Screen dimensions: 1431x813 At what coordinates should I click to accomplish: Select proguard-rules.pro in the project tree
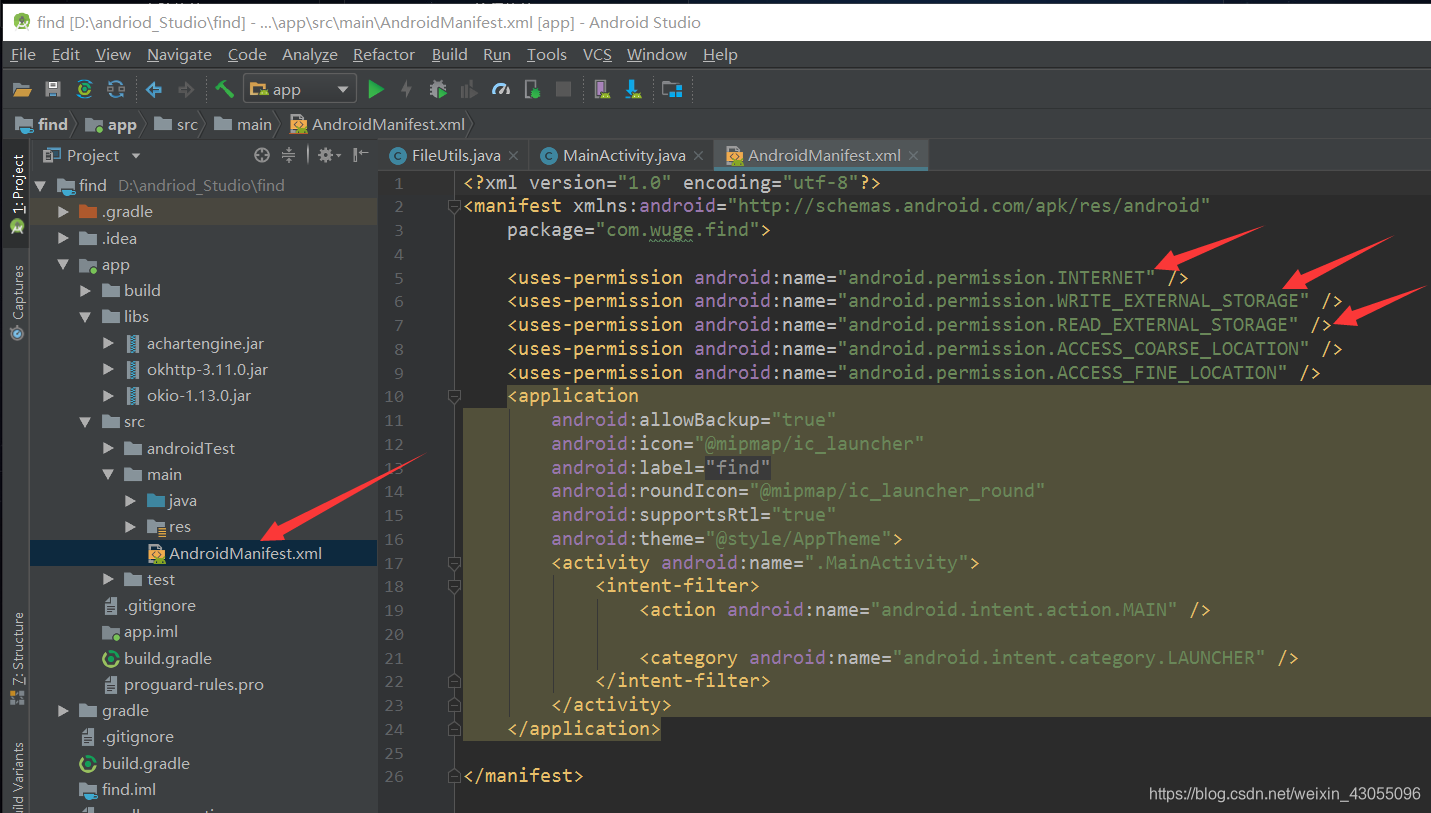coord(193,685)
